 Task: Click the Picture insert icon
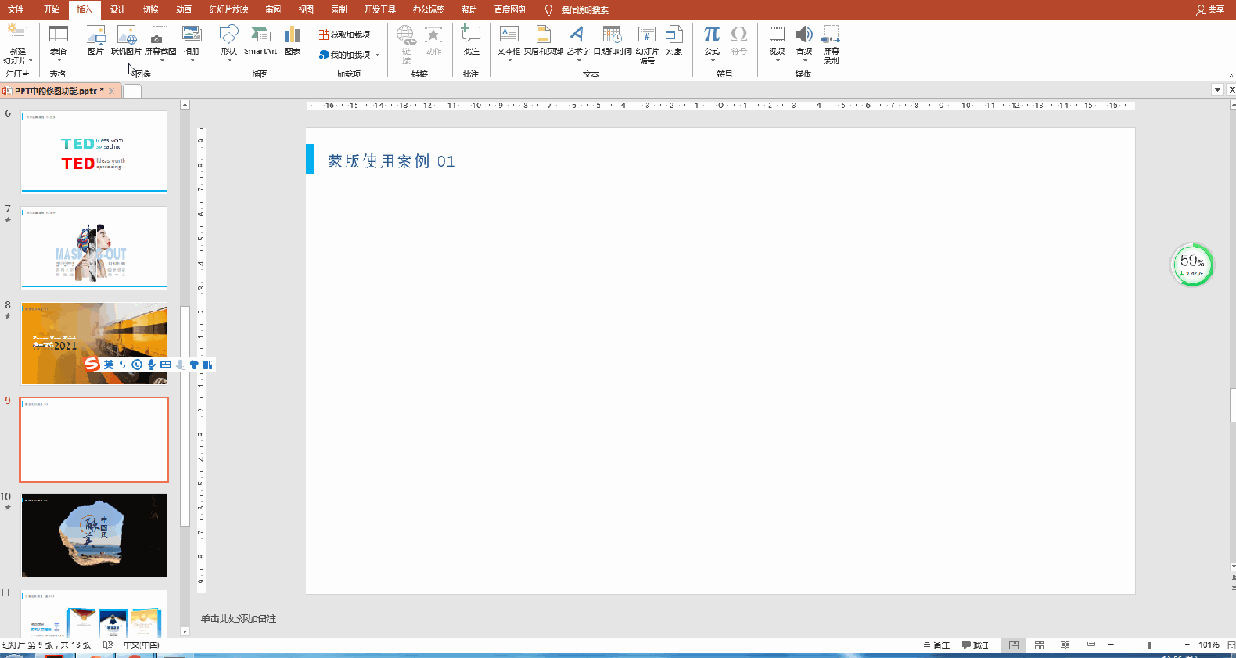click(x=95, y=40)
